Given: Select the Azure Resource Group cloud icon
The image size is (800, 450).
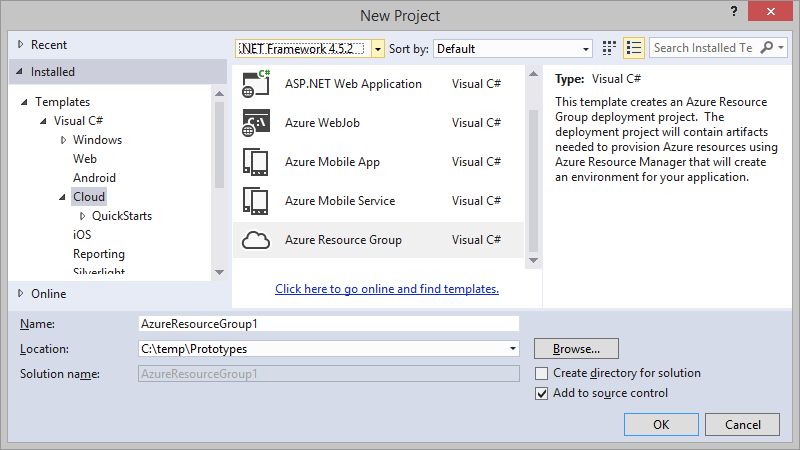Looking at the screenshot, I should (x=256, y=240).
